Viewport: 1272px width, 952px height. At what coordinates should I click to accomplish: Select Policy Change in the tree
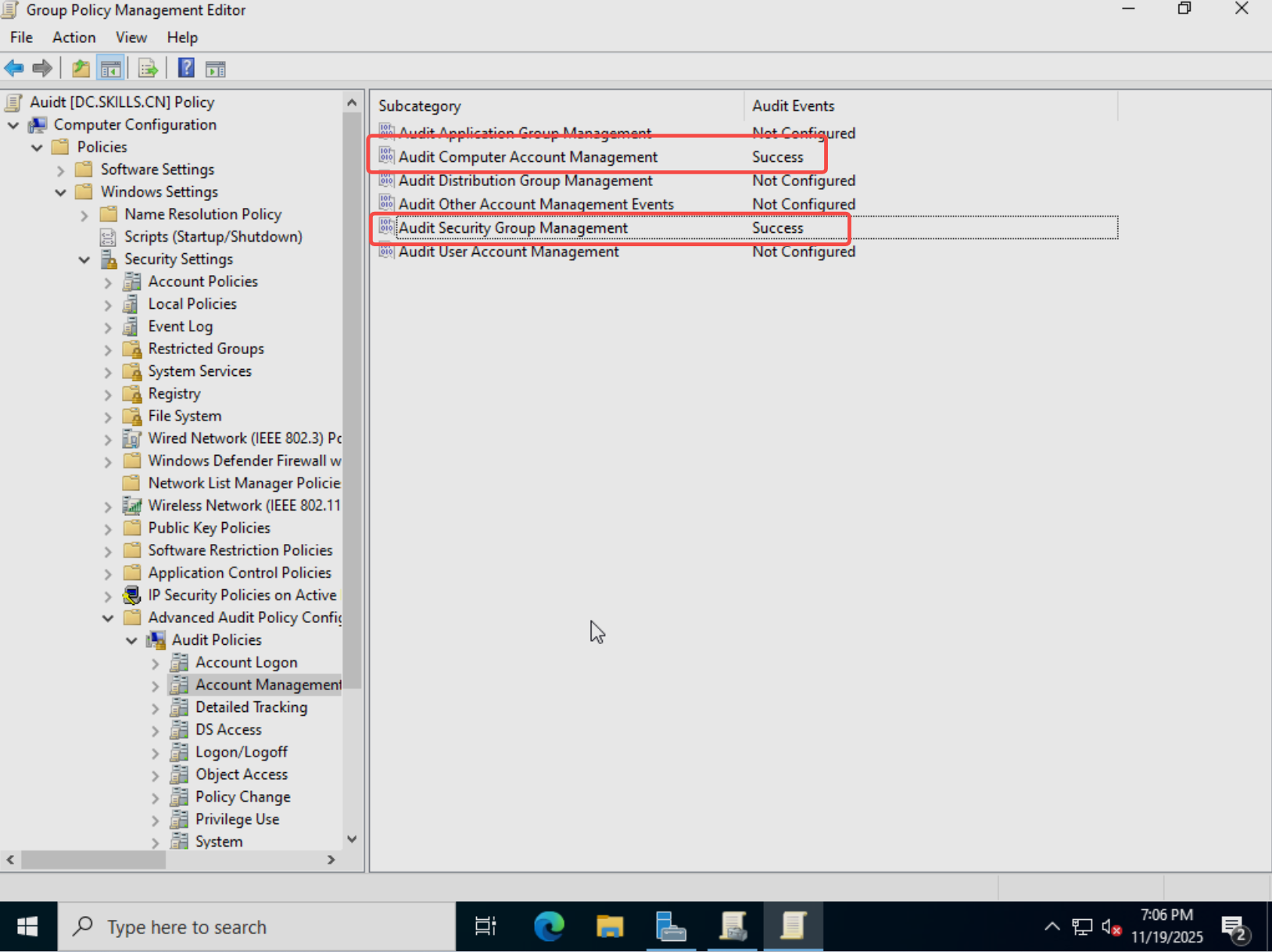pyautogui.click(x=243, y=797)
